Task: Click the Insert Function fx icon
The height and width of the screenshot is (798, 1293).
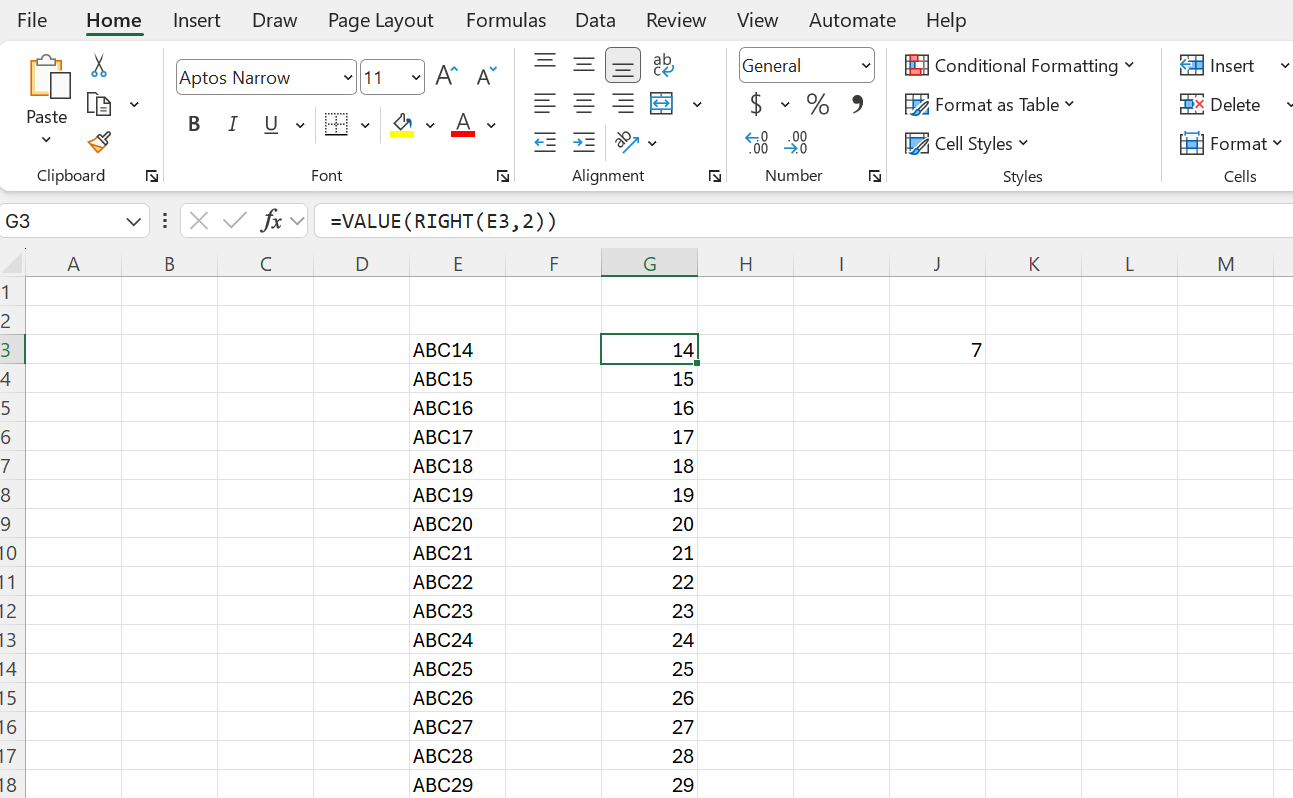Action: point(271,221)
